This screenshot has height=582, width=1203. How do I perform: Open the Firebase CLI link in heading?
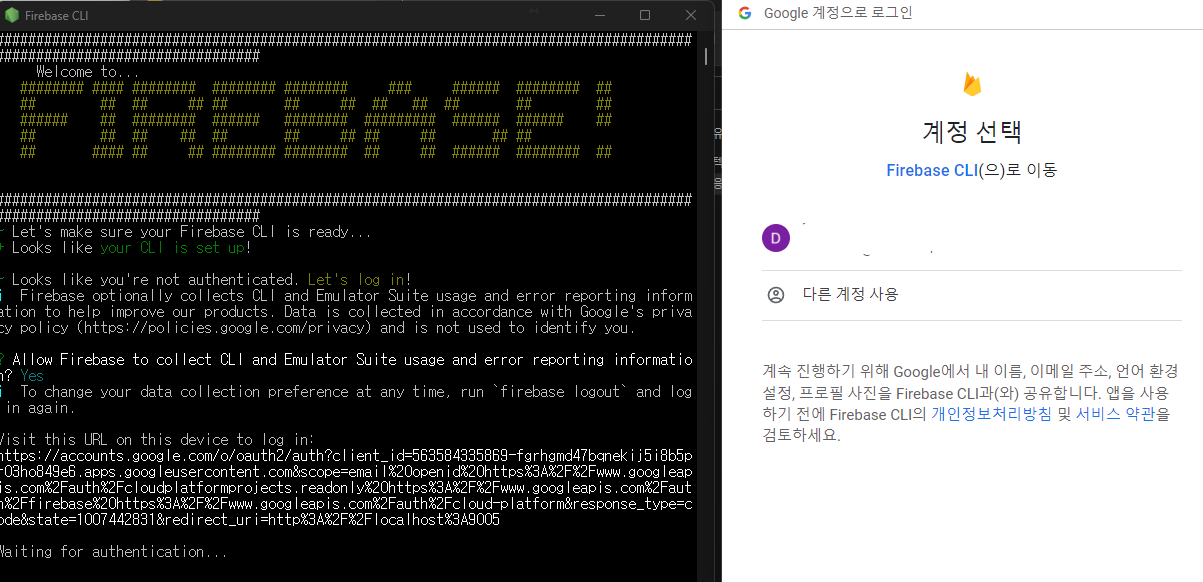[932, 170]
